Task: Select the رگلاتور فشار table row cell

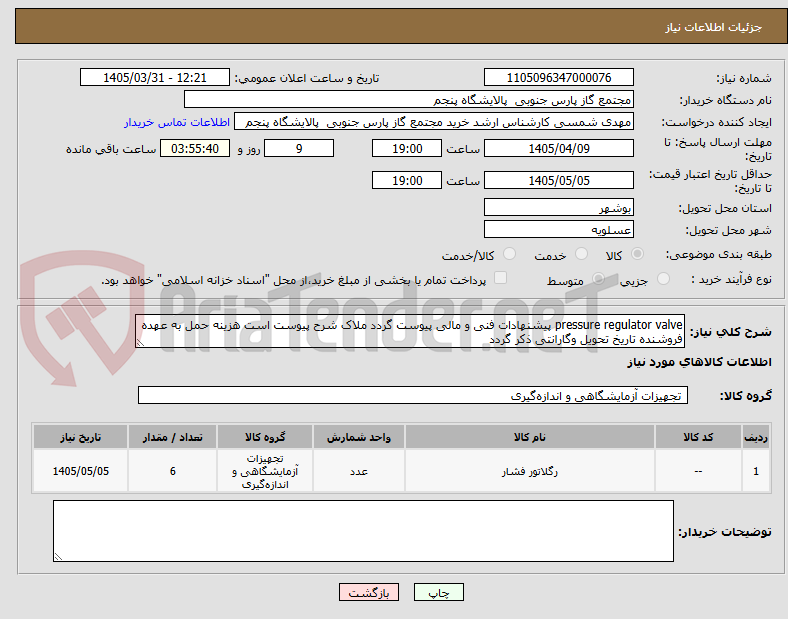Action: coord(530,471)
